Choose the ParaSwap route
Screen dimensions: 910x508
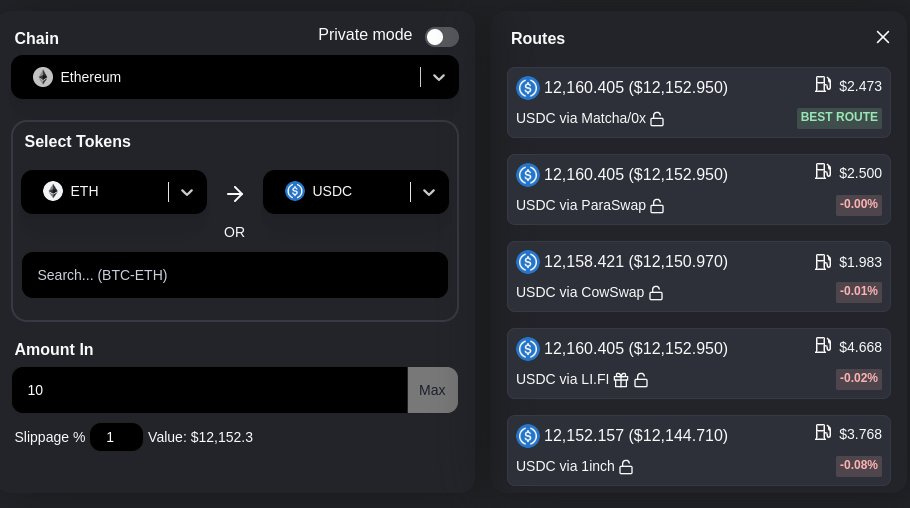(699, 190)
